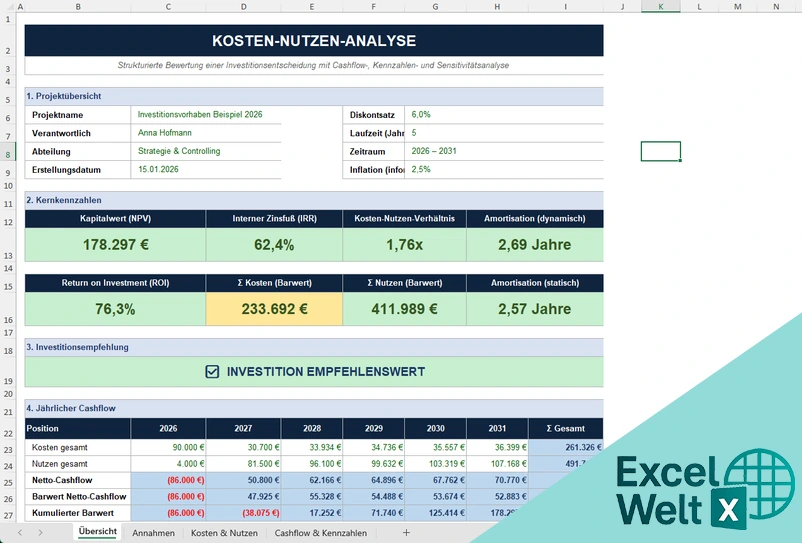Select the Diskontsatz value 6,0%
The image size is (802, 543).
[x=504, y=115]
